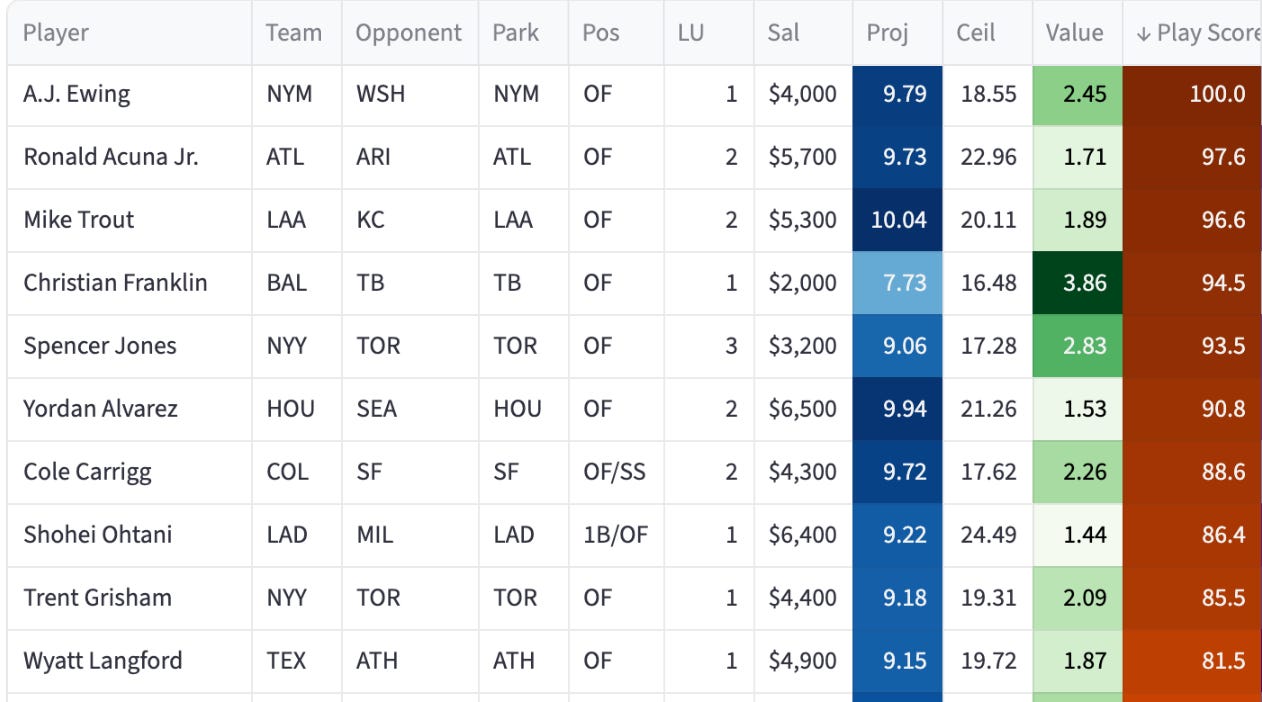This screenshot has height=702, width=1262.
Task: Click the Play Score column sort header
Action: pyautogui.click(x=1192, y=33)
